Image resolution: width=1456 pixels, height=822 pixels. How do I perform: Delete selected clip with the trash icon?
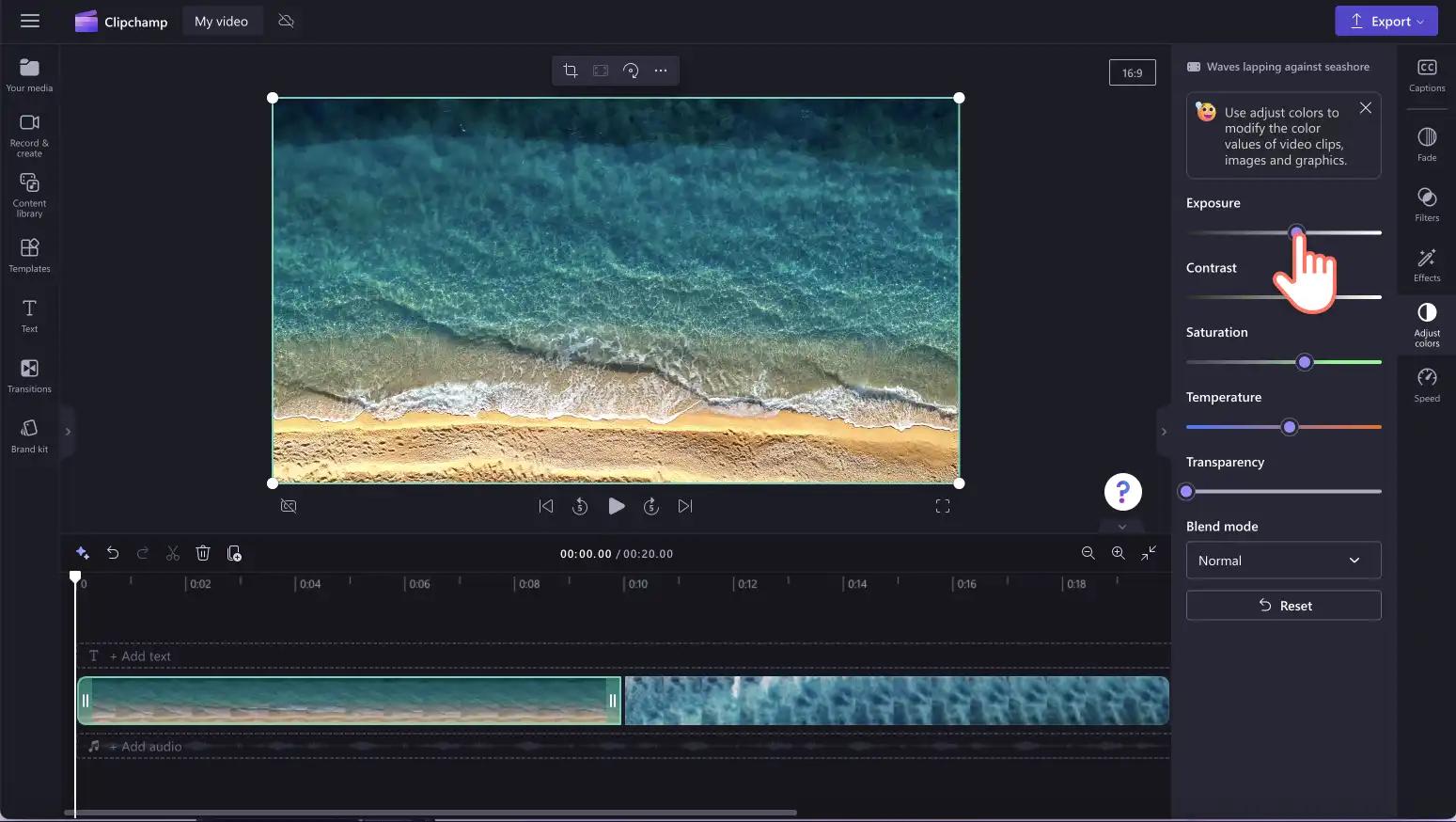[x=203, y=553]
